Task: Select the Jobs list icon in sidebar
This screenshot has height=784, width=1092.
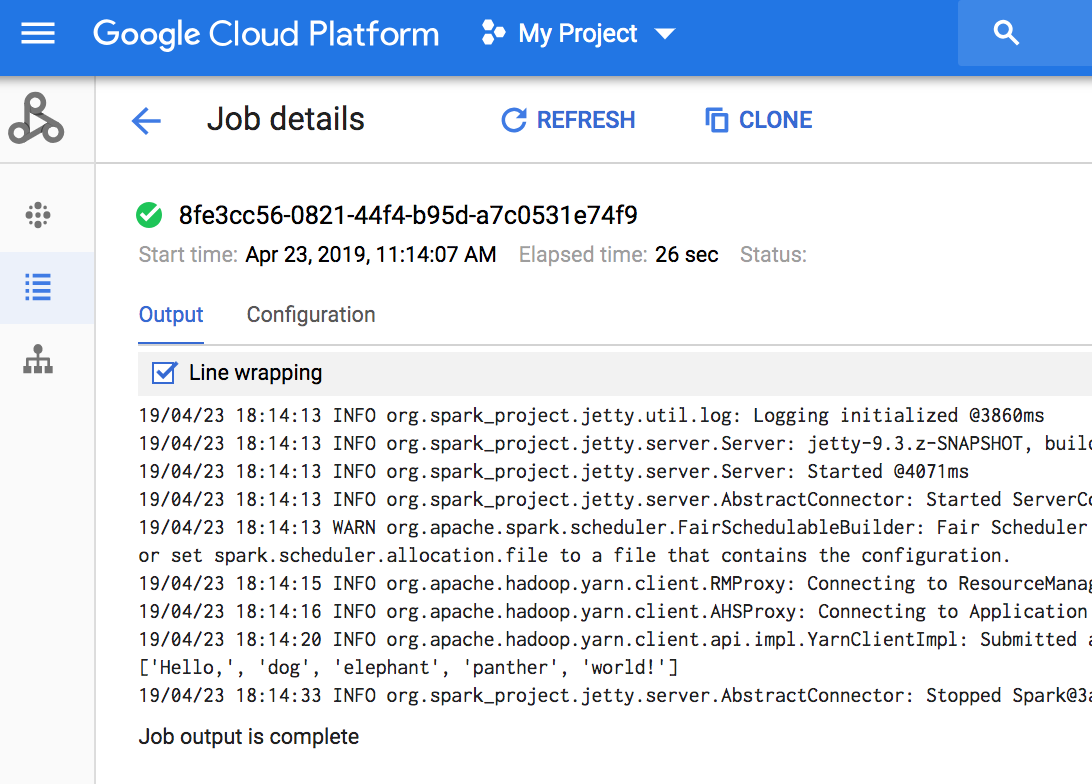Action: pyautogui.click(x=38, y=288)
